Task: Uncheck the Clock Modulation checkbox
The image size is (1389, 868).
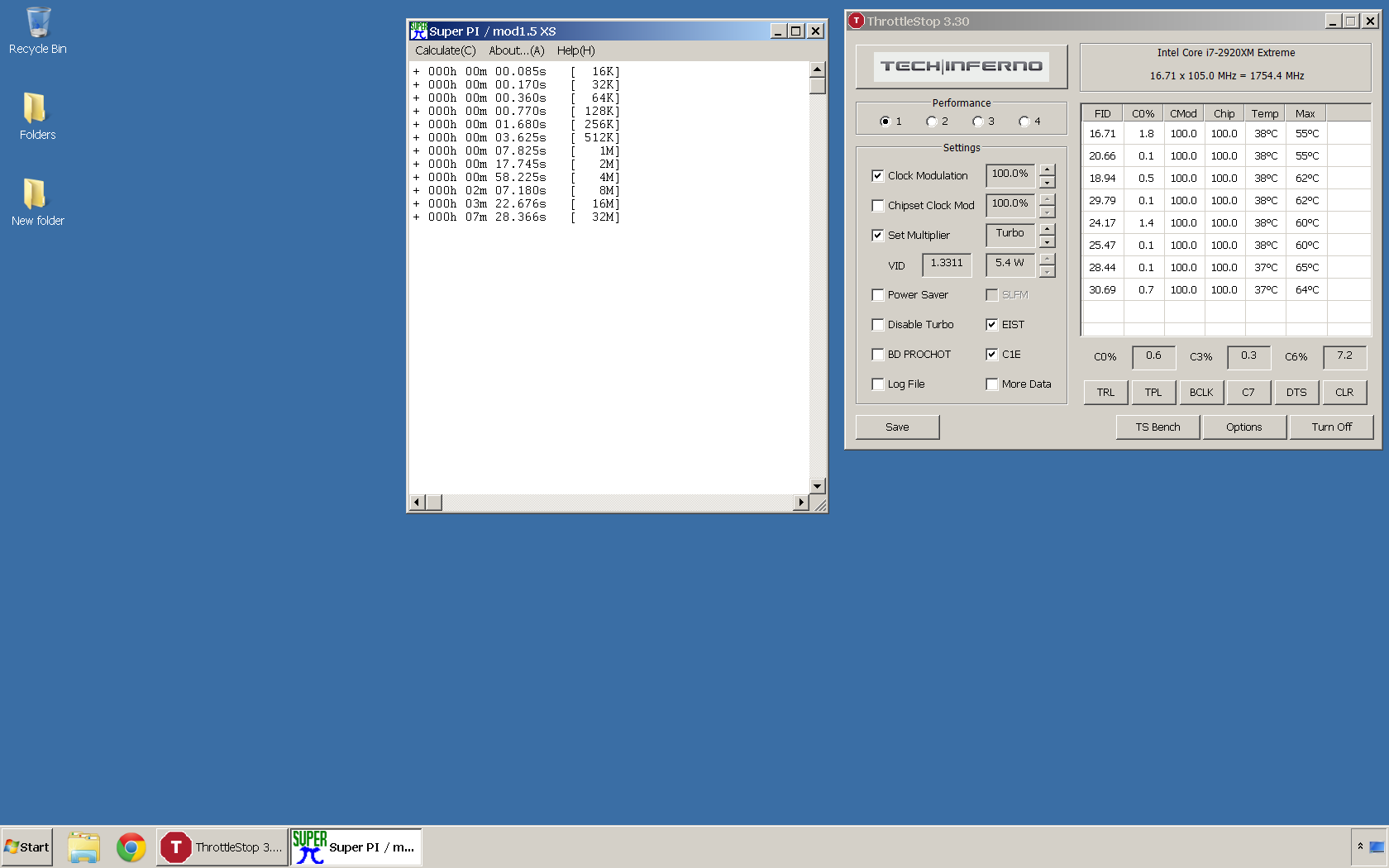Action: click(878, 176)
